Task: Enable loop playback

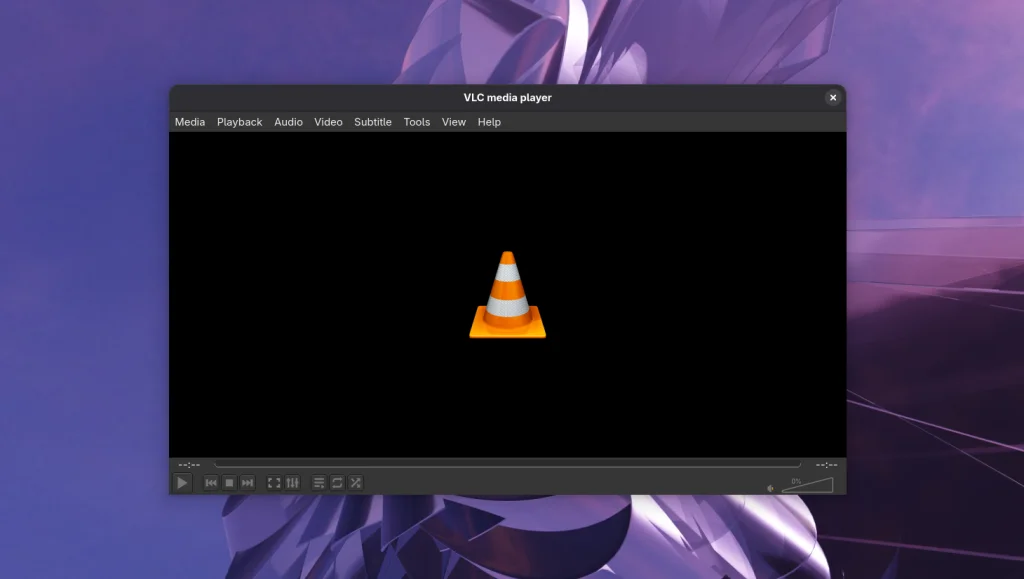Action: pos(337,483)
